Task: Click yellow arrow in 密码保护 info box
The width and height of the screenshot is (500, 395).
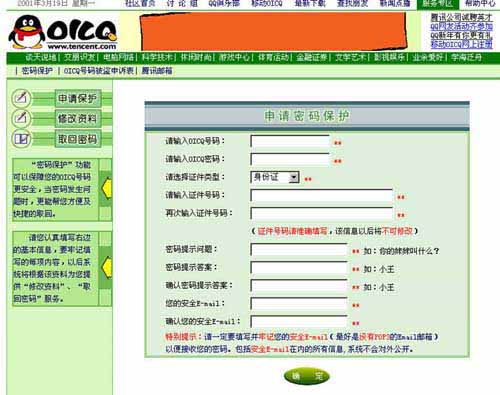Action: point(107,189)
